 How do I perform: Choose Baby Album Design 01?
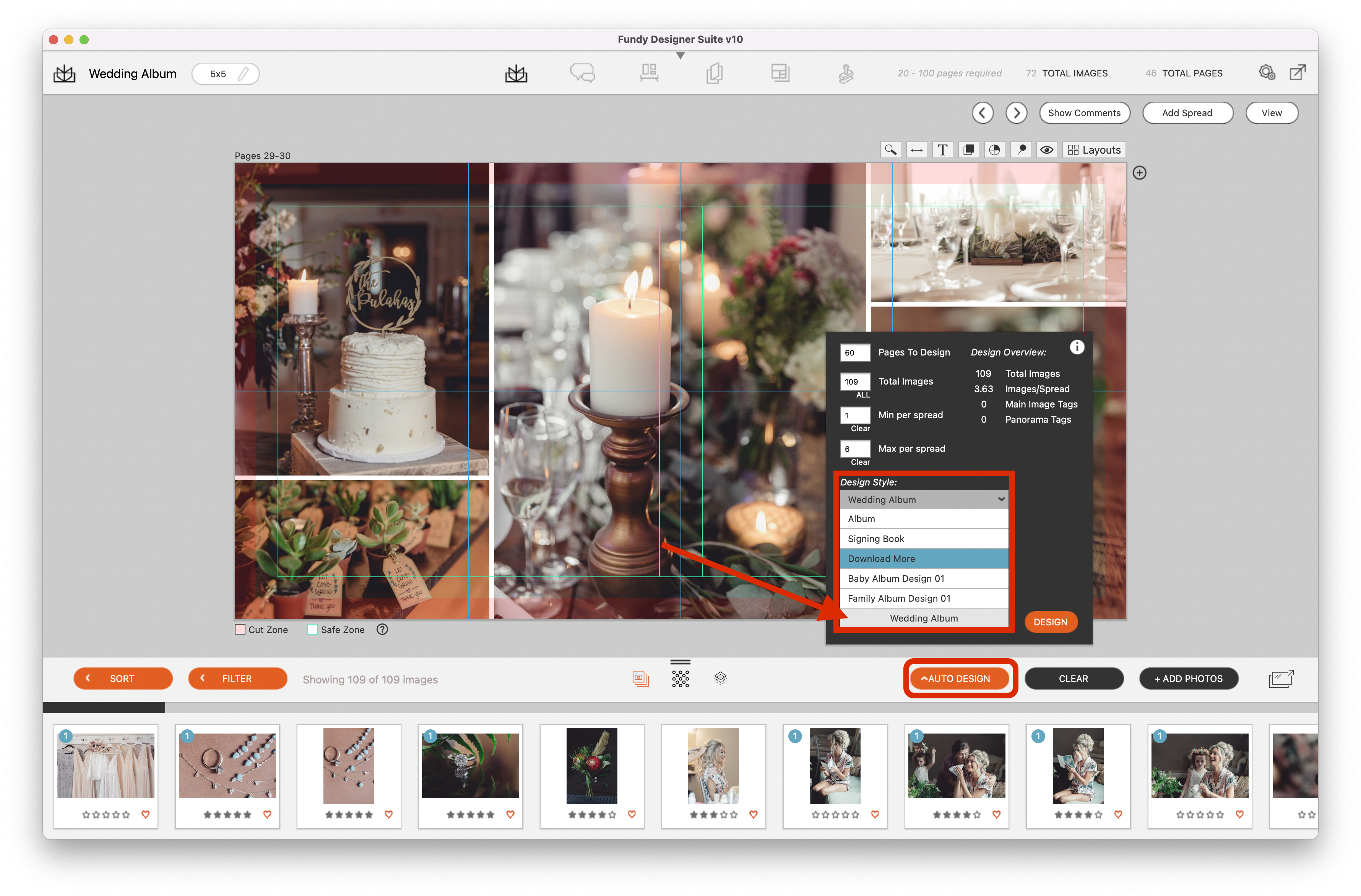coord(924,578)
